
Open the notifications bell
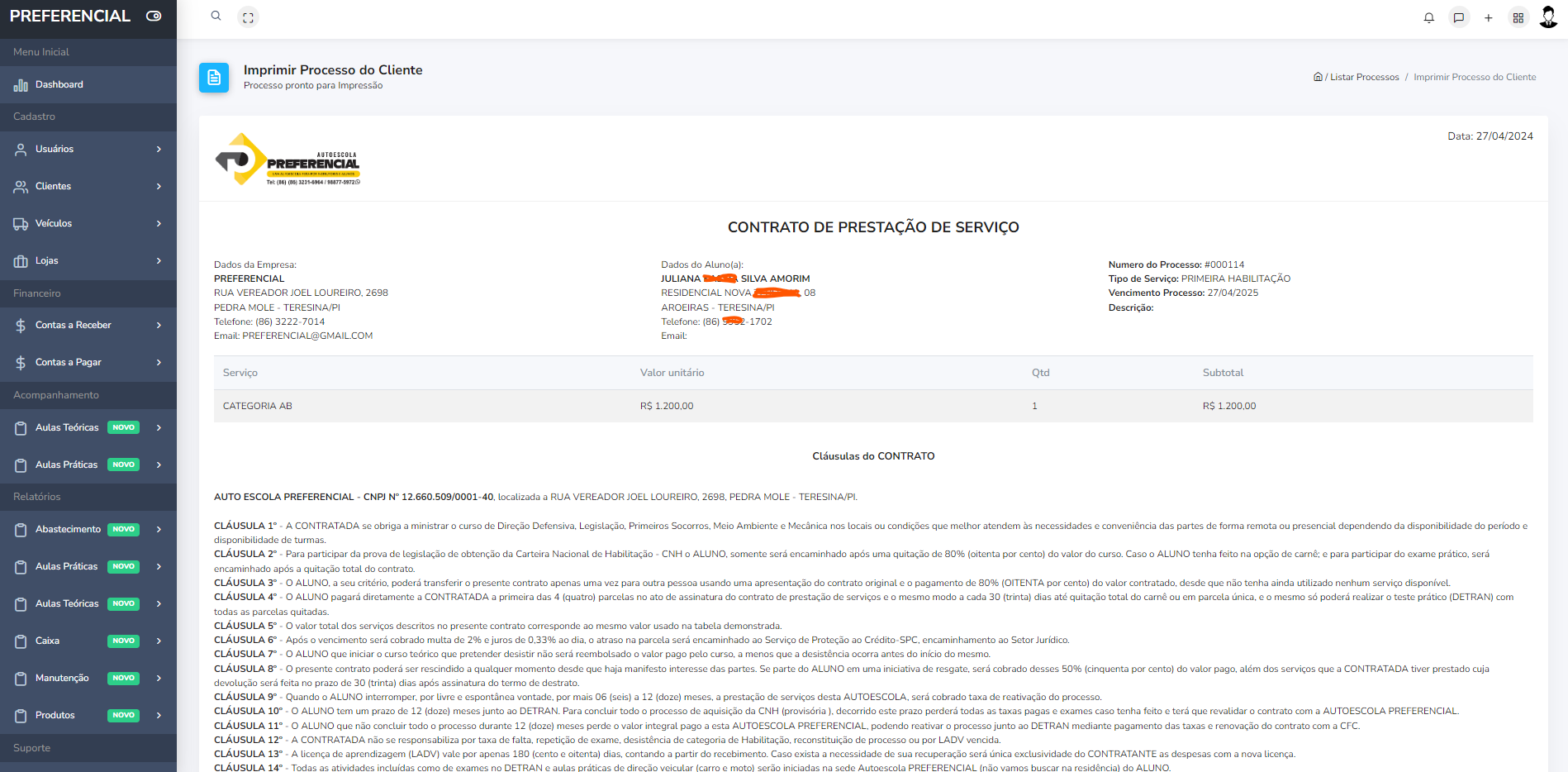(x=1428, y=17)
